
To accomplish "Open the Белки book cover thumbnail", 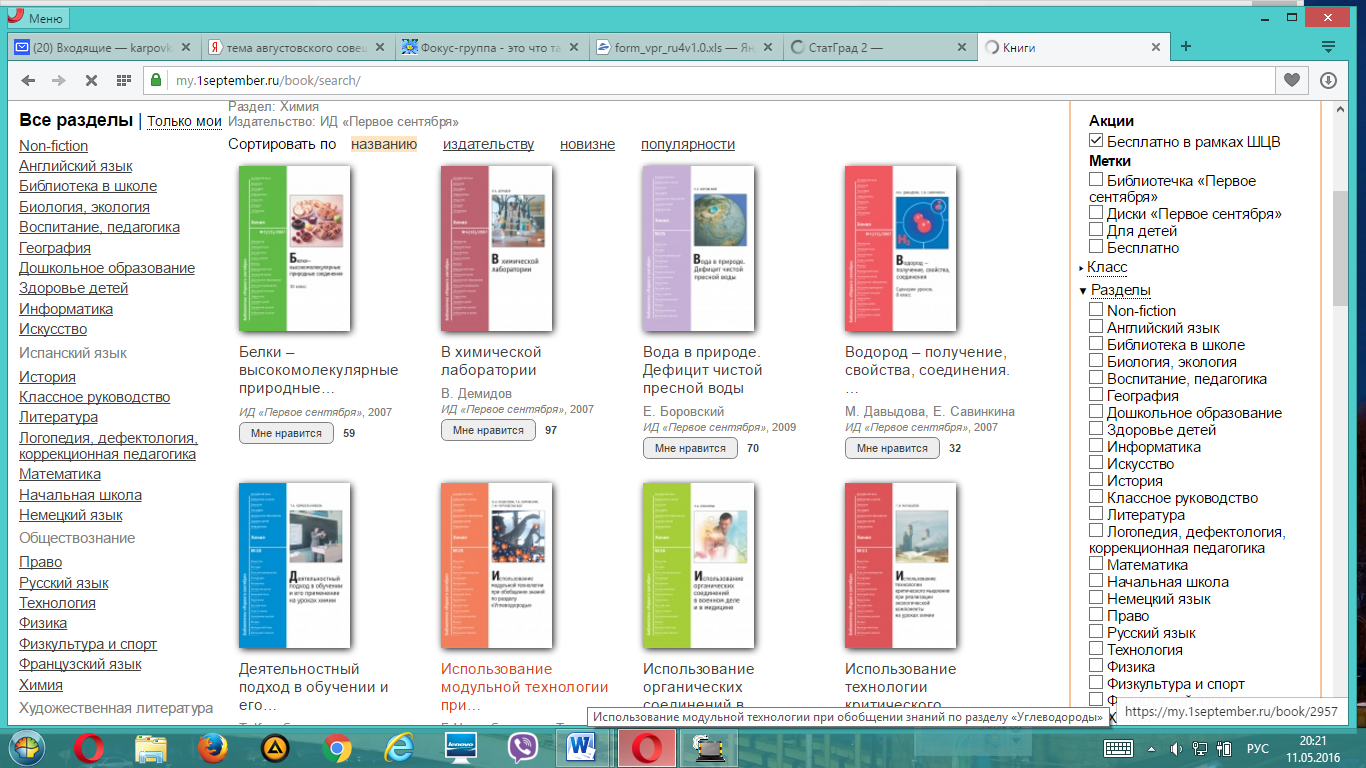I will point(295,248).
